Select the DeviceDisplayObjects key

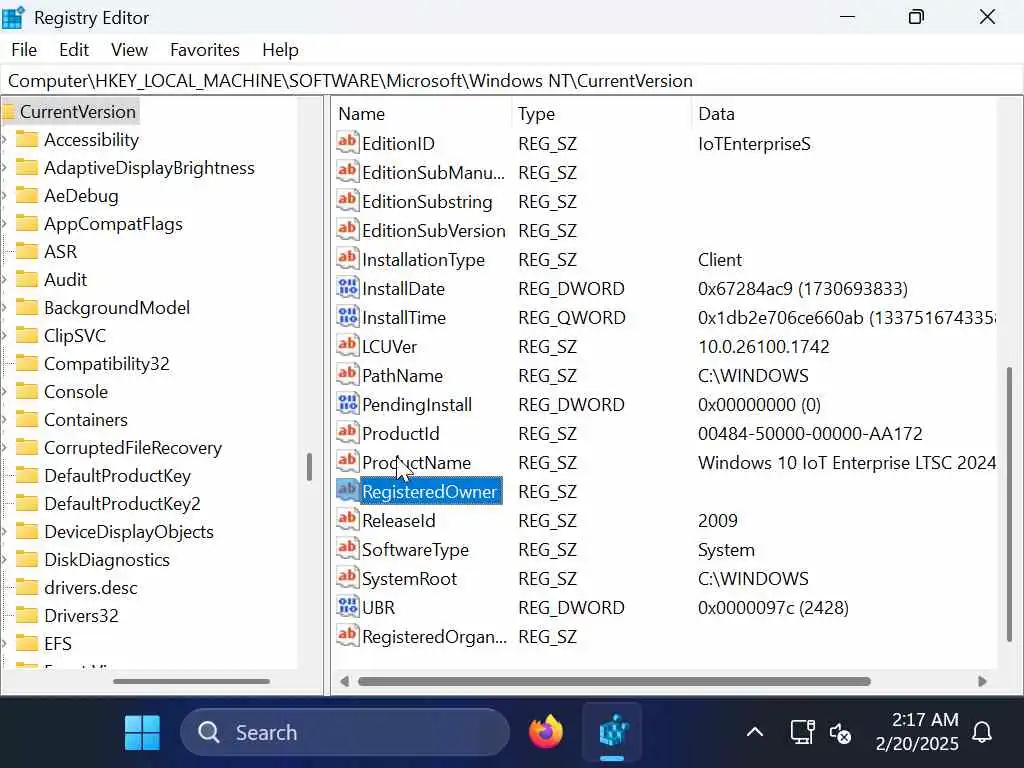[x=129, y=532]
